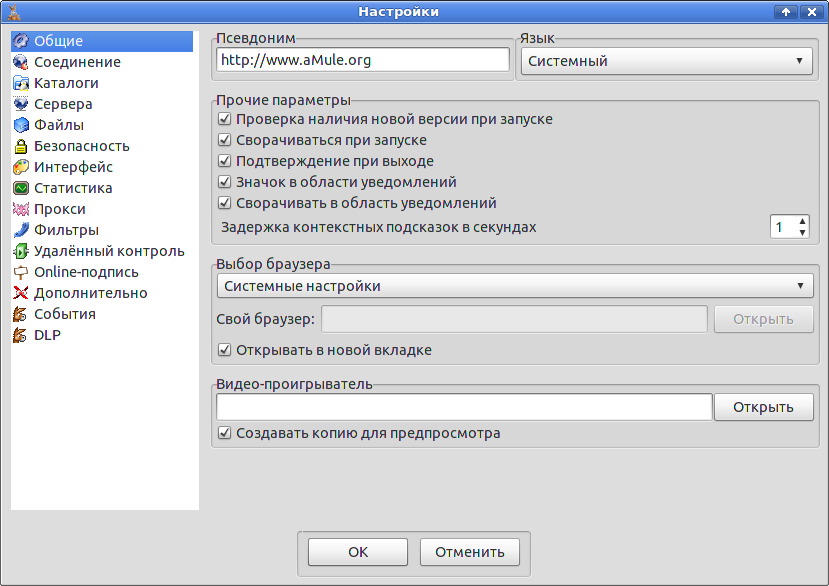
Task: Click the Прокси icon
Action: point(21,209)
